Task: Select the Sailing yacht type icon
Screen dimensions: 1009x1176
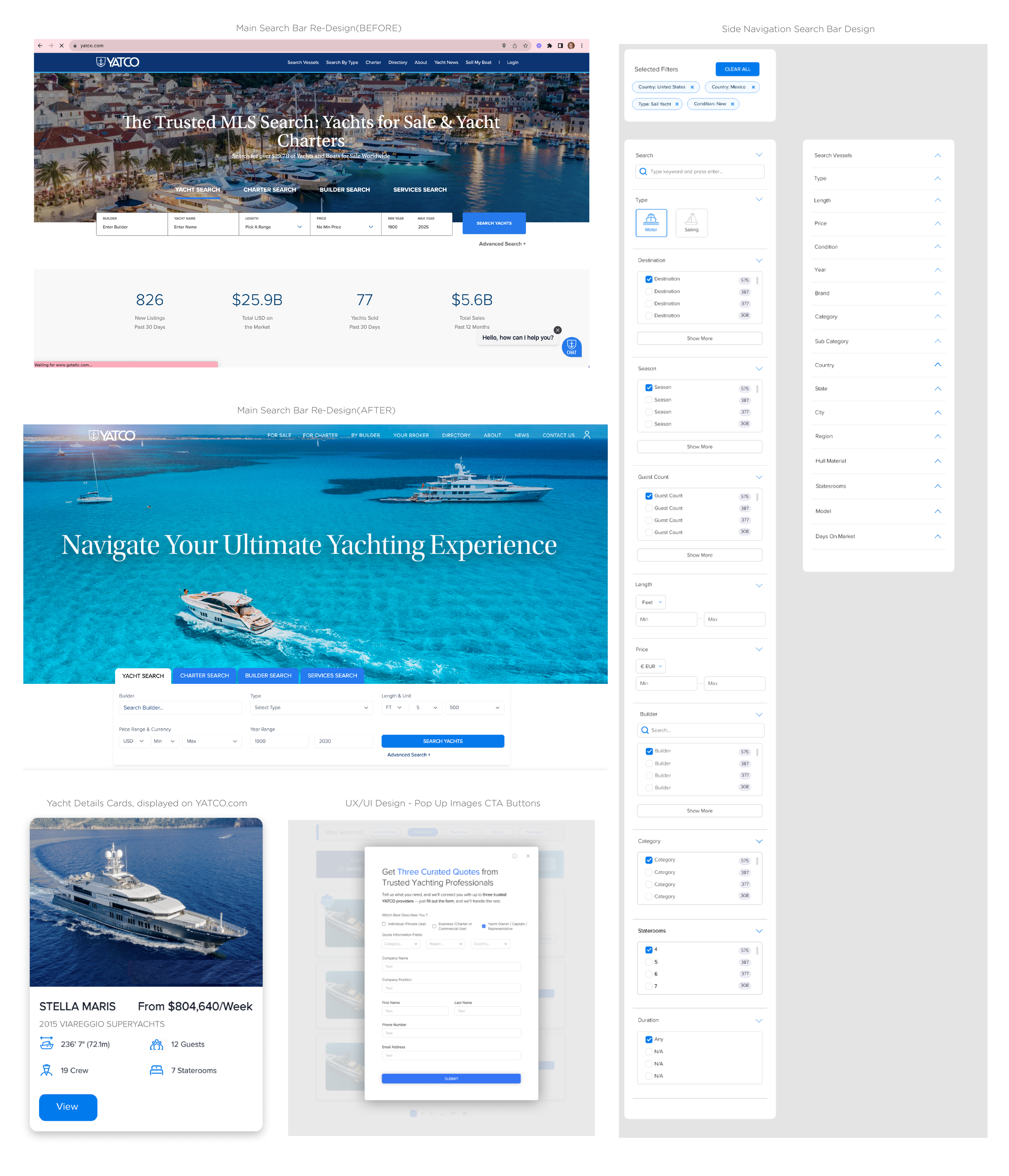Action: coord(691,222)
